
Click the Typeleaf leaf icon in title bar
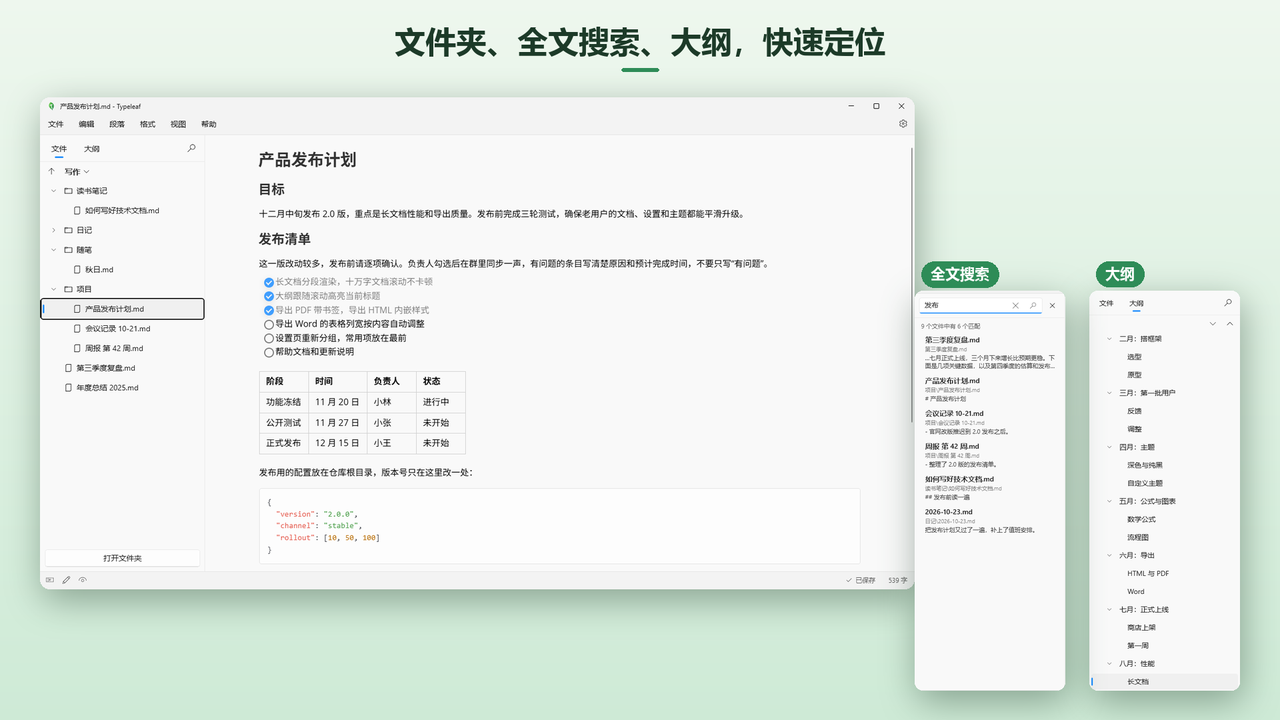tap(51, 106)
